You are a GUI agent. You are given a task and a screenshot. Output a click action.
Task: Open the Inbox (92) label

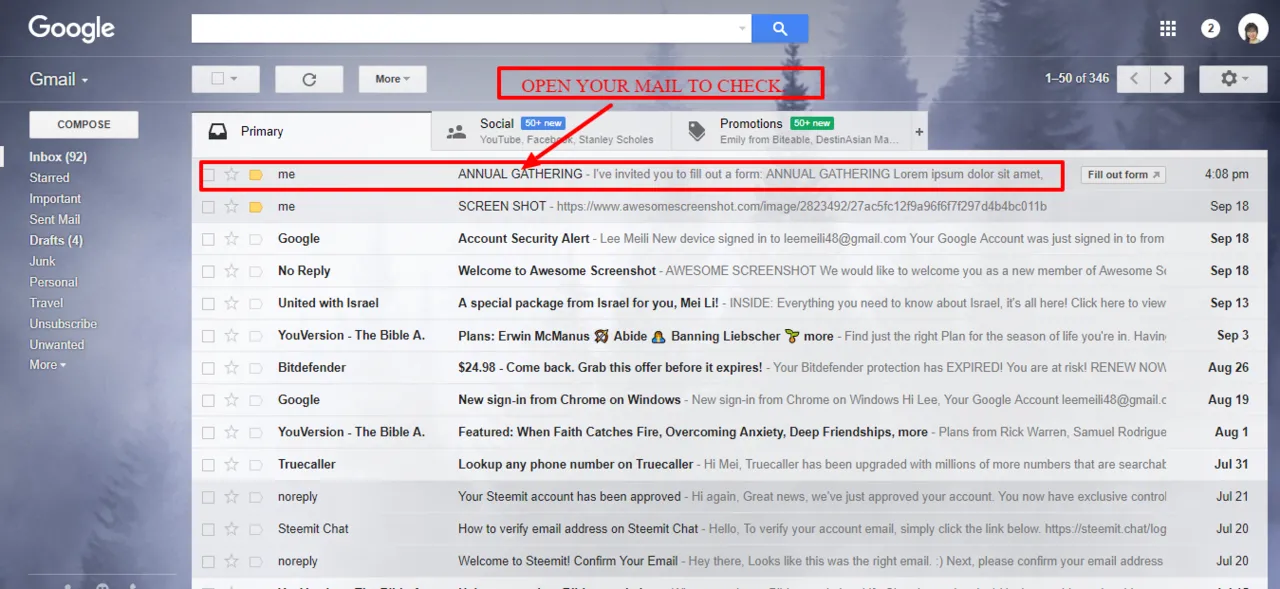pos(58,157)
